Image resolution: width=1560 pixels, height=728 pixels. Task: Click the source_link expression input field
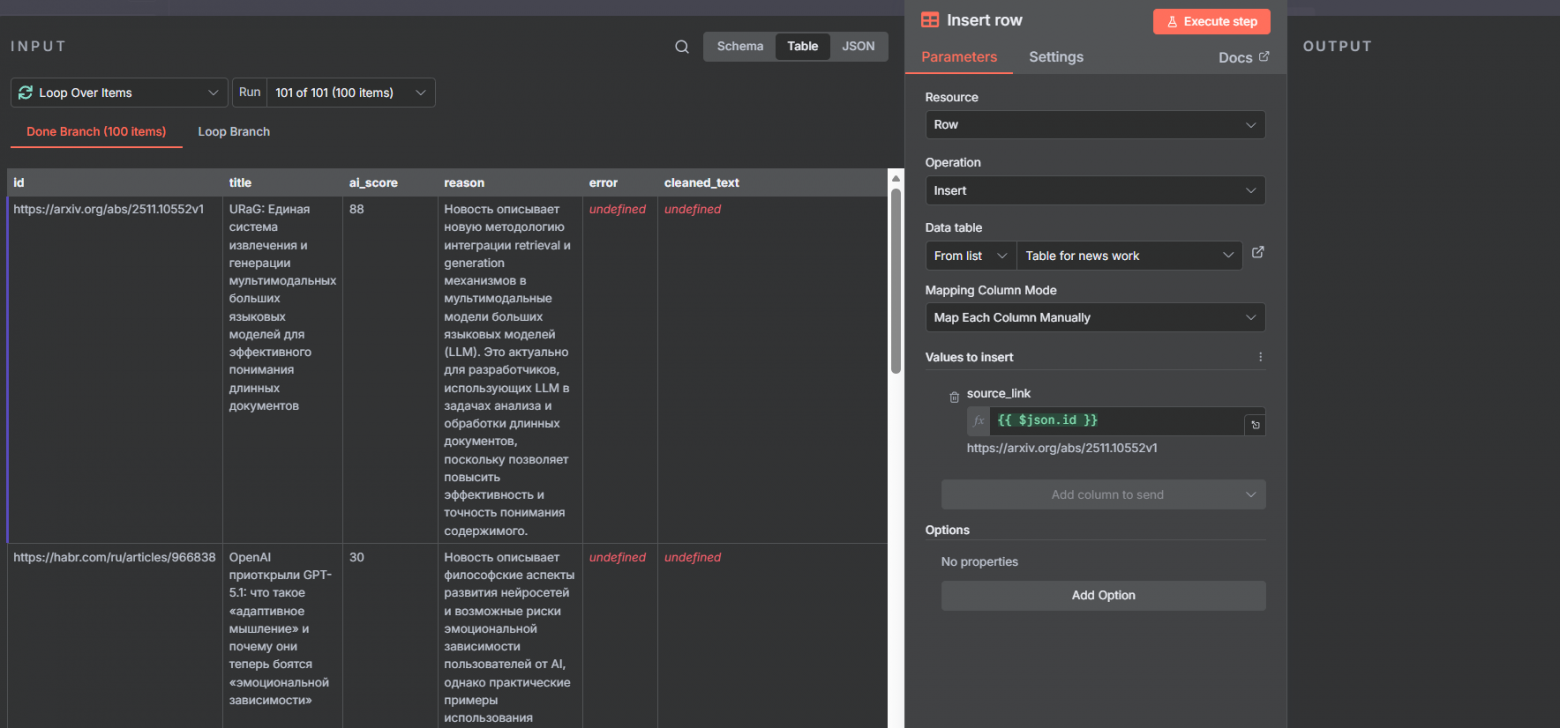point(1115,421)
